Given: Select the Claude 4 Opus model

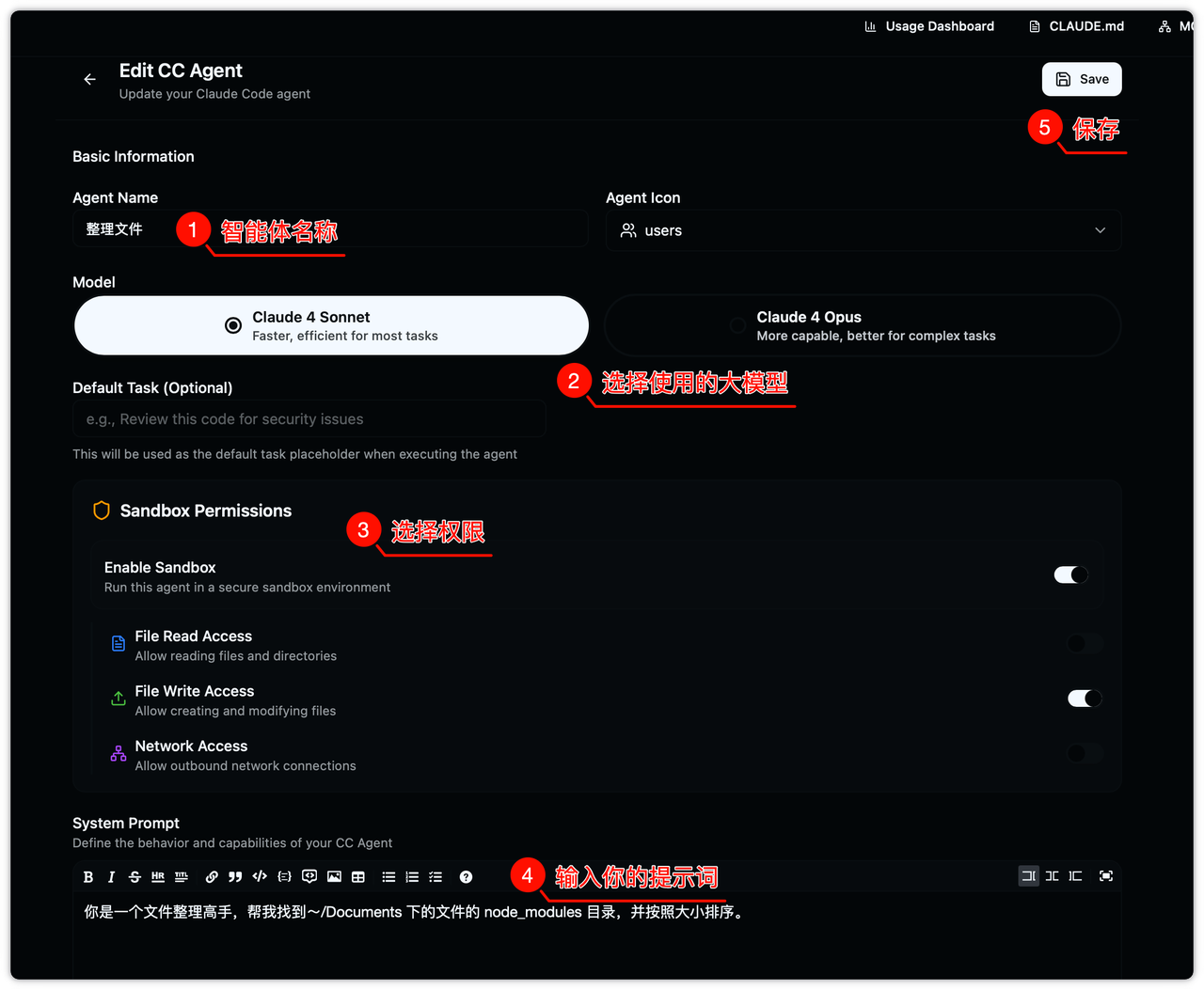Looking at the screenshot, I should coord(862,325).
